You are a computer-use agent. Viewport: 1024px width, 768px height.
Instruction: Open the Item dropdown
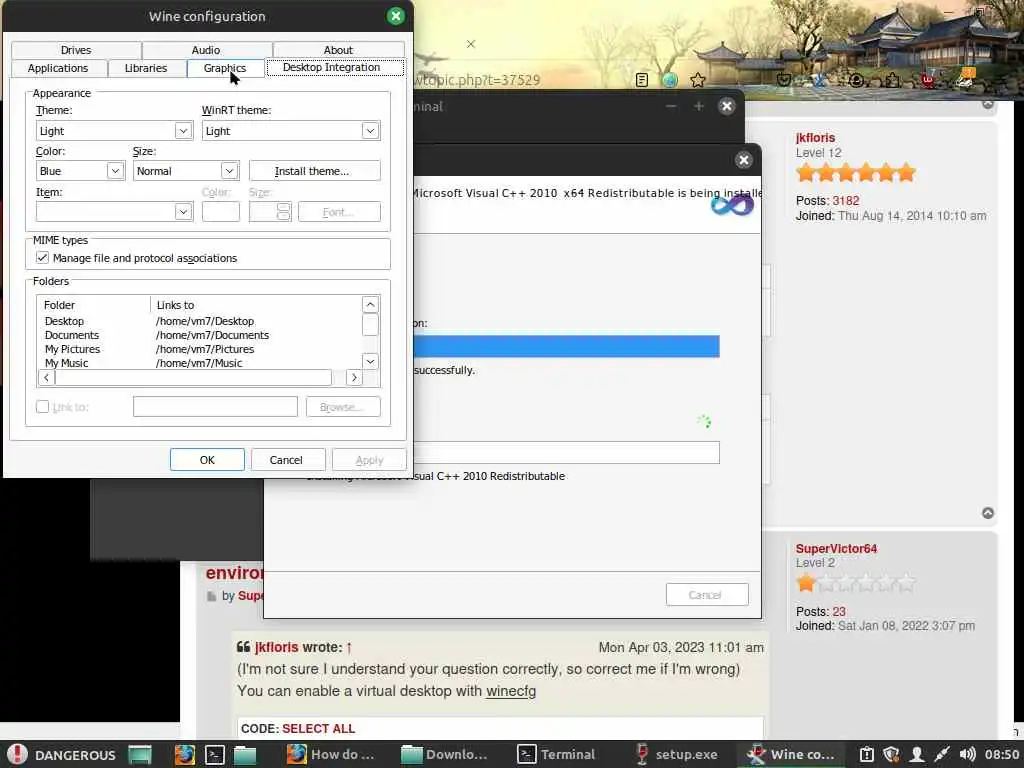tap(114, 212)
